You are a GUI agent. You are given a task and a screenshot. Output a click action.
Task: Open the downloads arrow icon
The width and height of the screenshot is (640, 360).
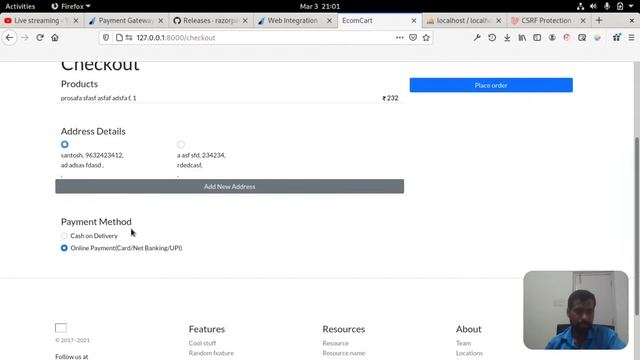507,38
